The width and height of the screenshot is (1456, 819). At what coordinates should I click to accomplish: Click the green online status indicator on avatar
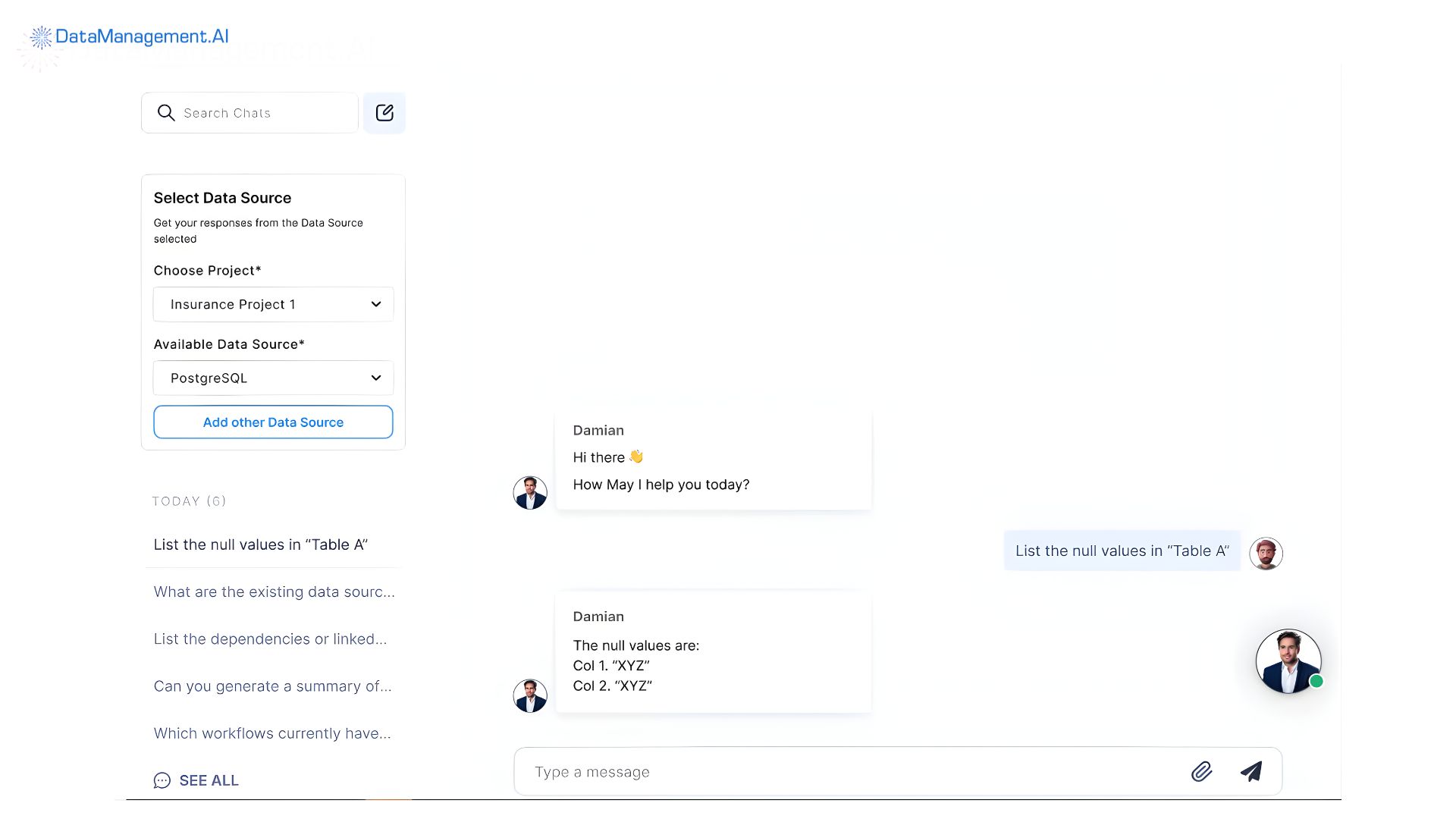click(x=1316, y=681)
